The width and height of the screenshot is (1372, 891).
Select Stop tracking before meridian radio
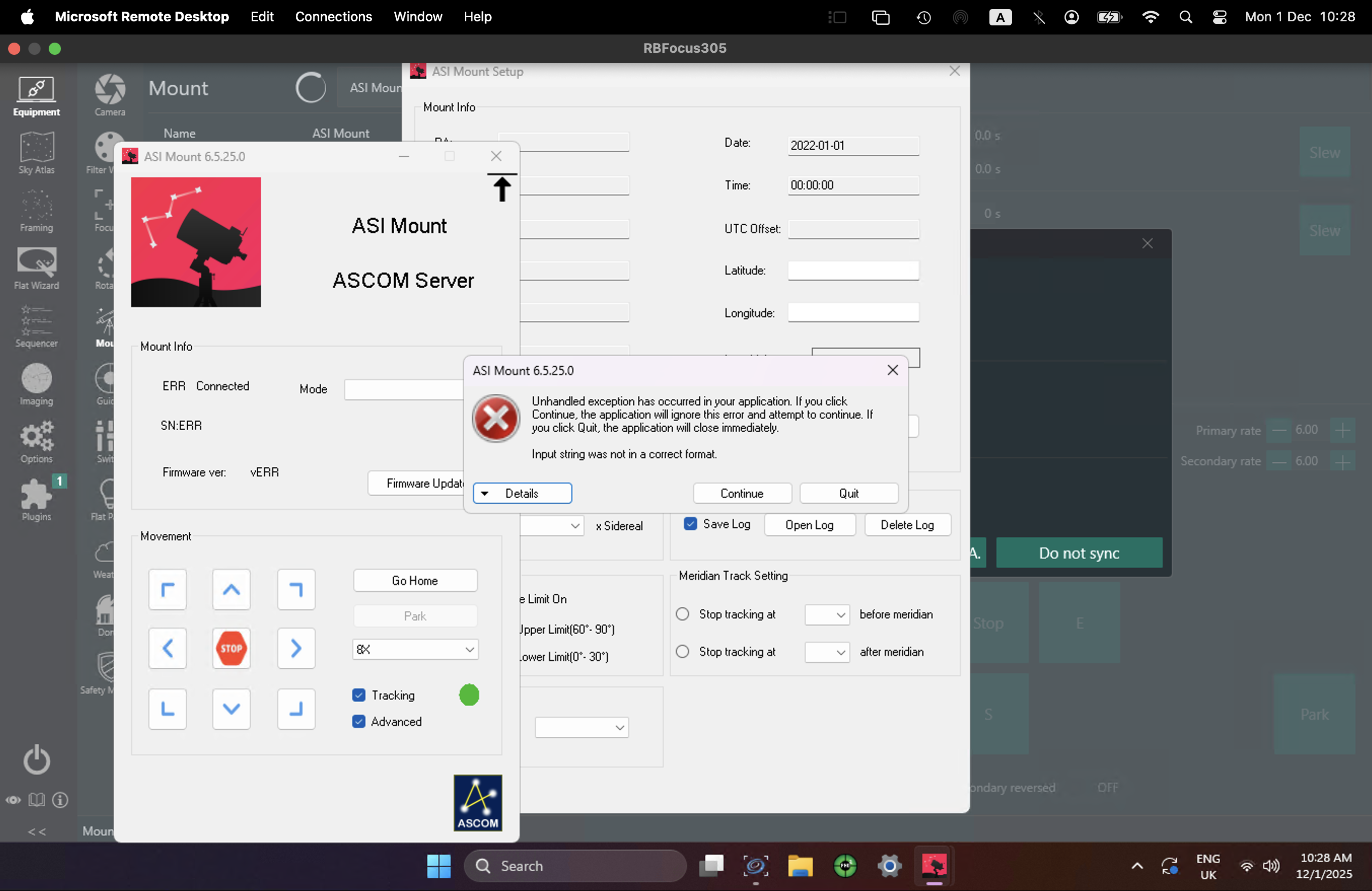click(682, 614)
